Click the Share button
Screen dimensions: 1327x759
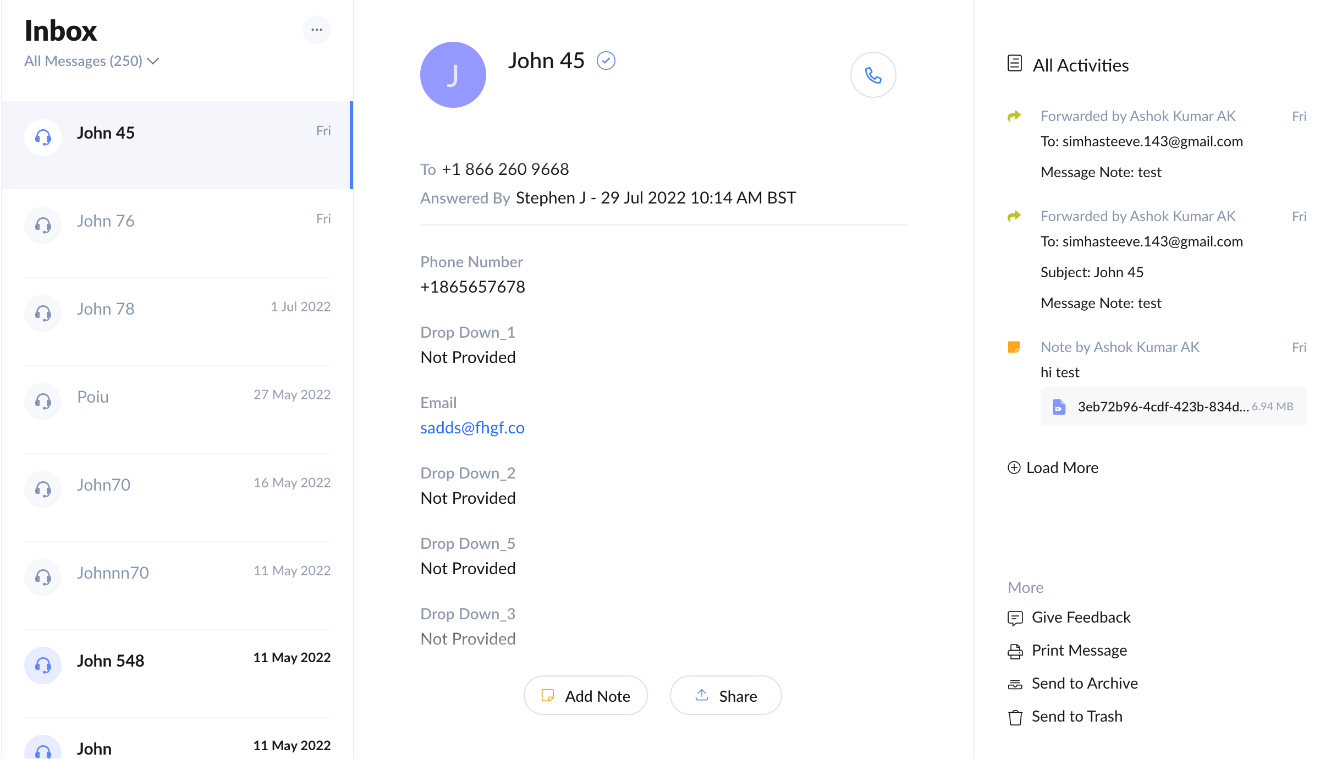coord(725,695)
